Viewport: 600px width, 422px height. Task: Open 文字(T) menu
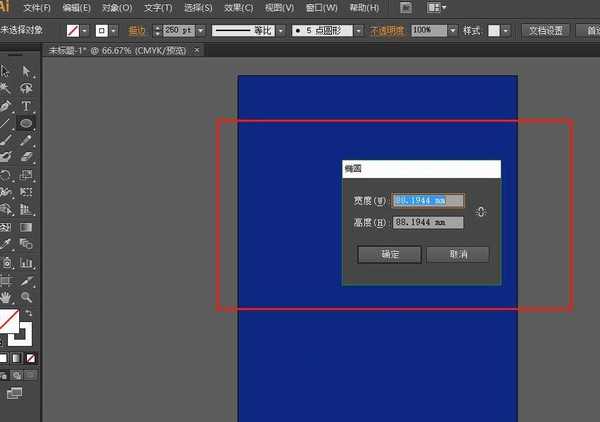pyautogui.click(x=158, y=8)
